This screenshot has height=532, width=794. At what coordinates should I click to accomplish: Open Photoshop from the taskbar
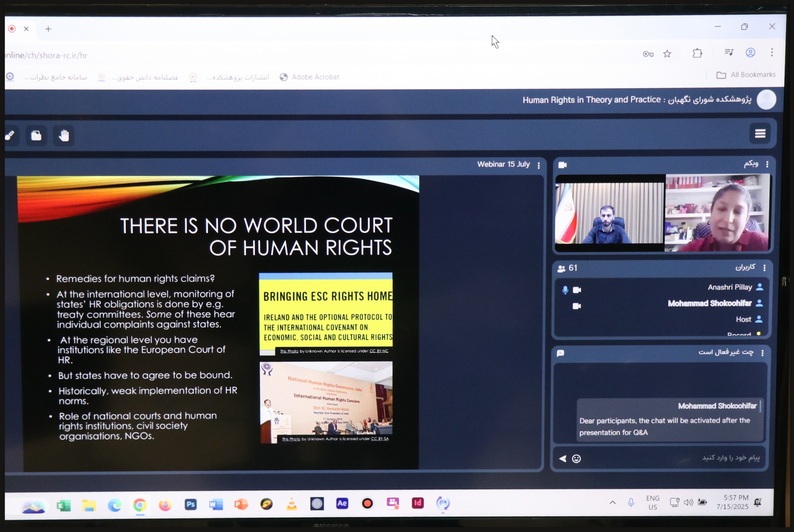coord(190,504)
